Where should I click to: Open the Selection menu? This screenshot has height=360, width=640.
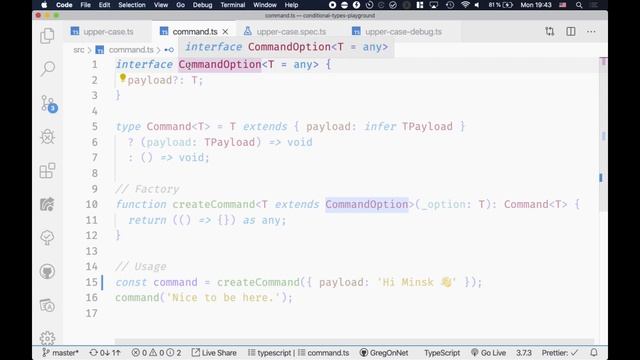click(x=131, y=5)
